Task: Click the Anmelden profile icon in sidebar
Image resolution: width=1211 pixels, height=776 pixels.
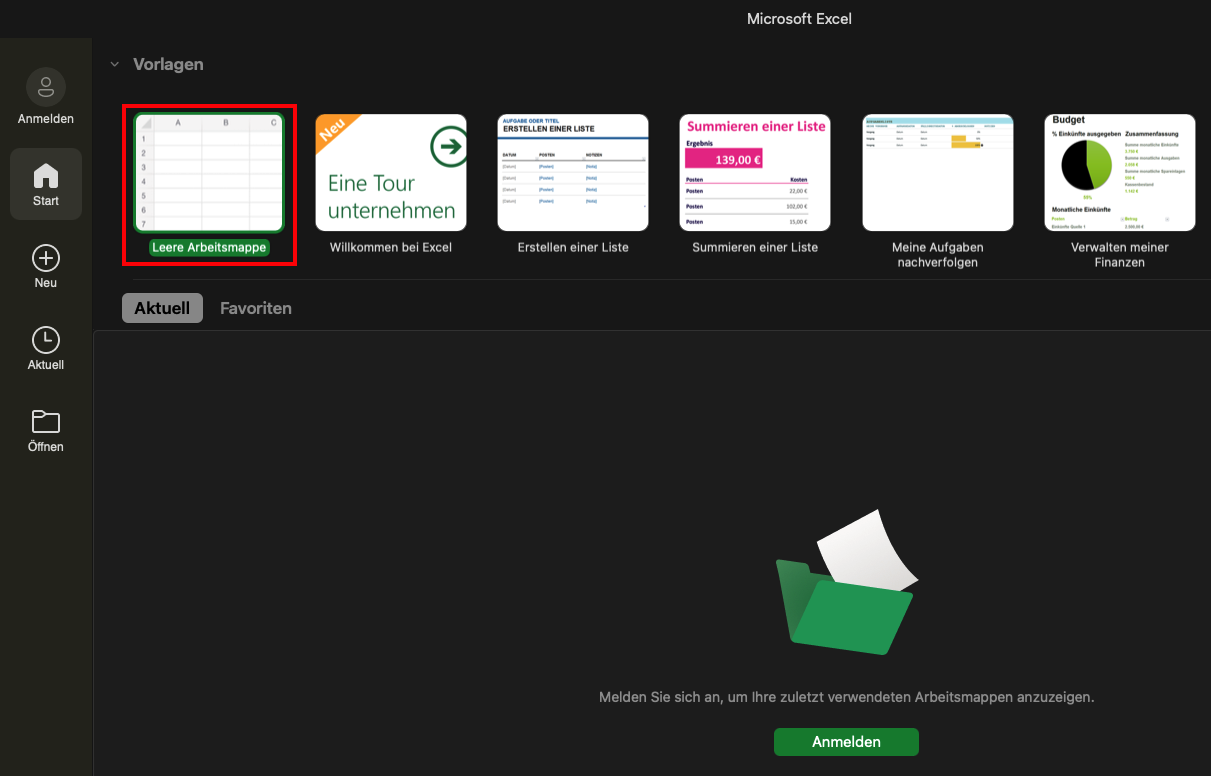Action: coord(46,88)
